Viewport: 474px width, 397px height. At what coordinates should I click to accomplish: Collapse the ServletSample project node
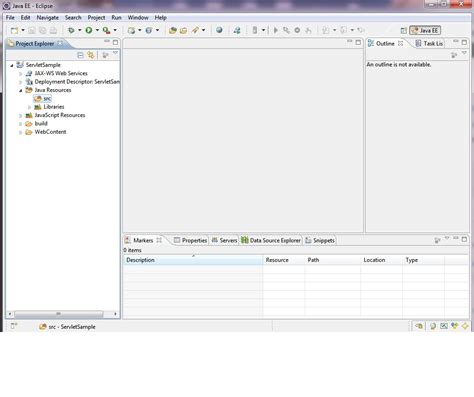click(x=12, y=65)
